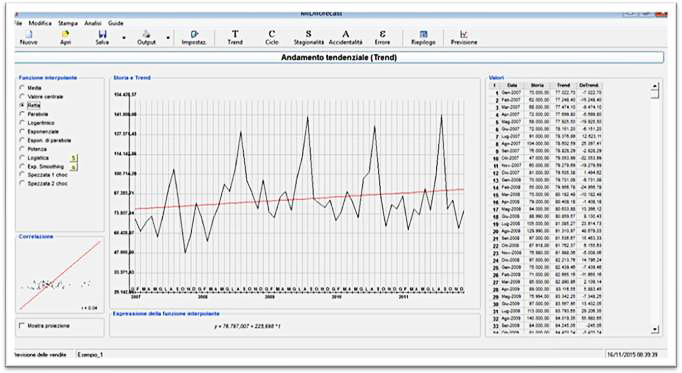Select the Potenza radio button
682x373 pixels.
(22, 149)
